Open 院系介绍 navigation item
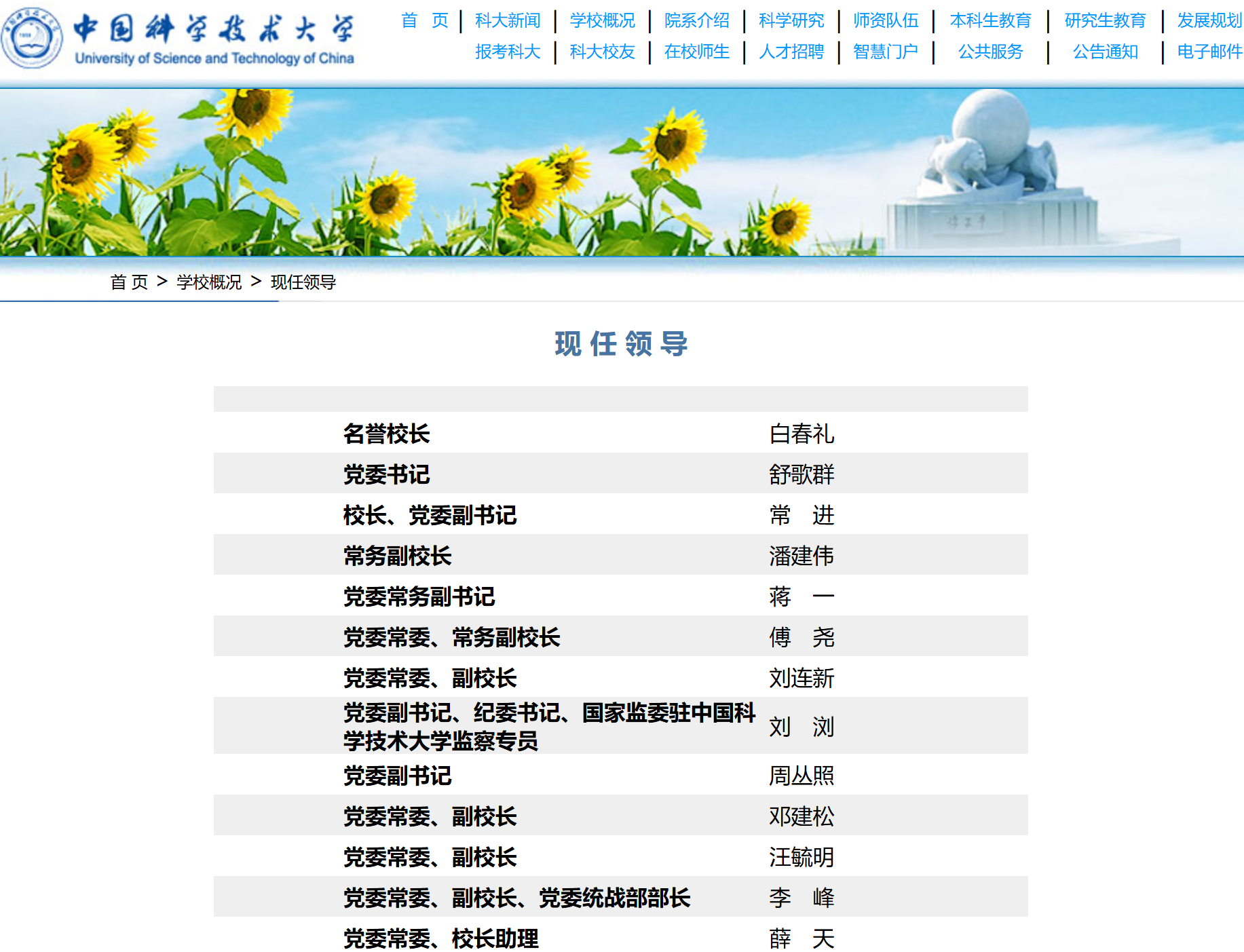Image resolution: width=1244 pixels, height=952 pixels. click(x=696, y=20)
